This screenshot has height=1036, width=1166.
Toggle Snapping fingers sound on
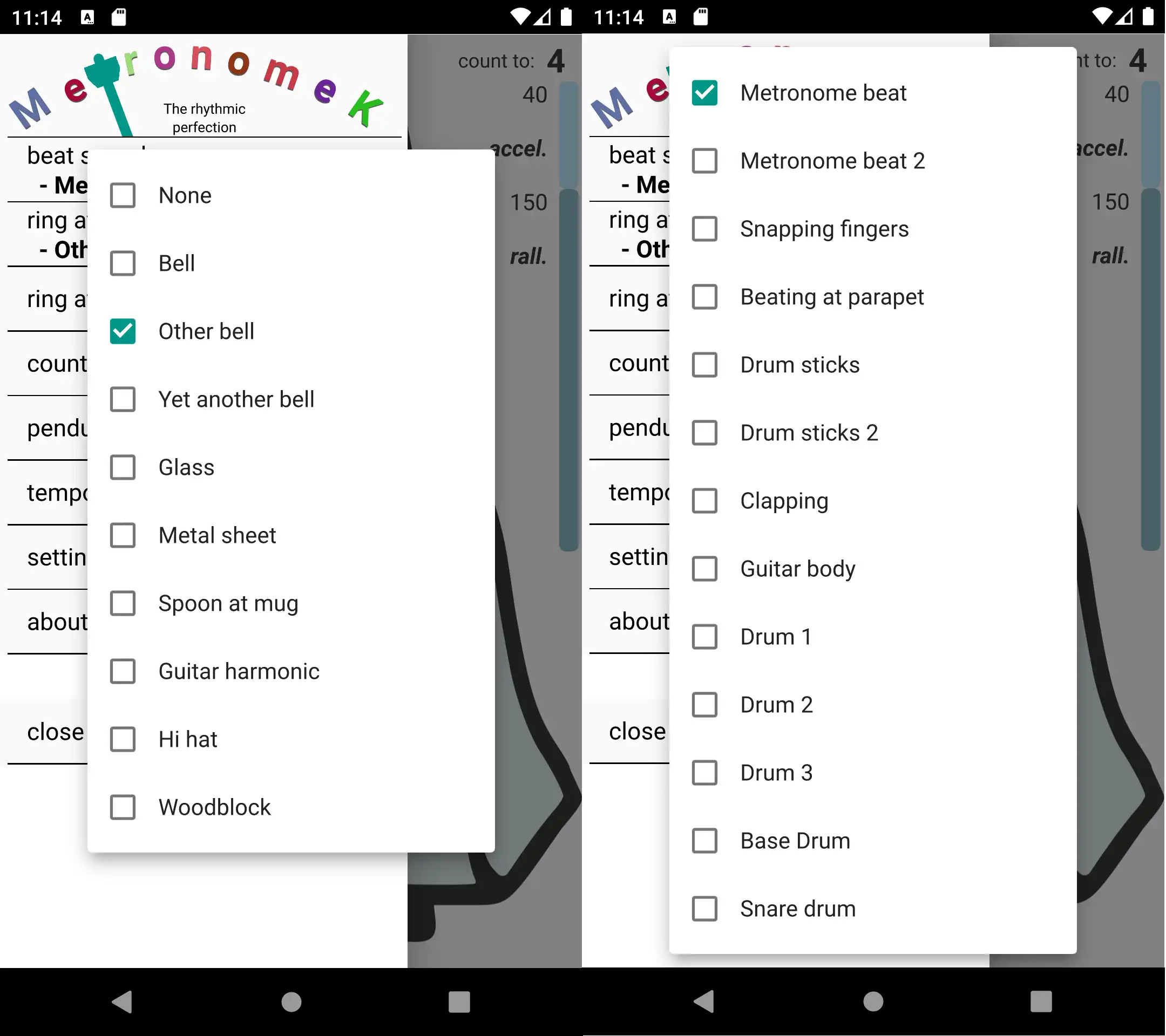point(704,228)
